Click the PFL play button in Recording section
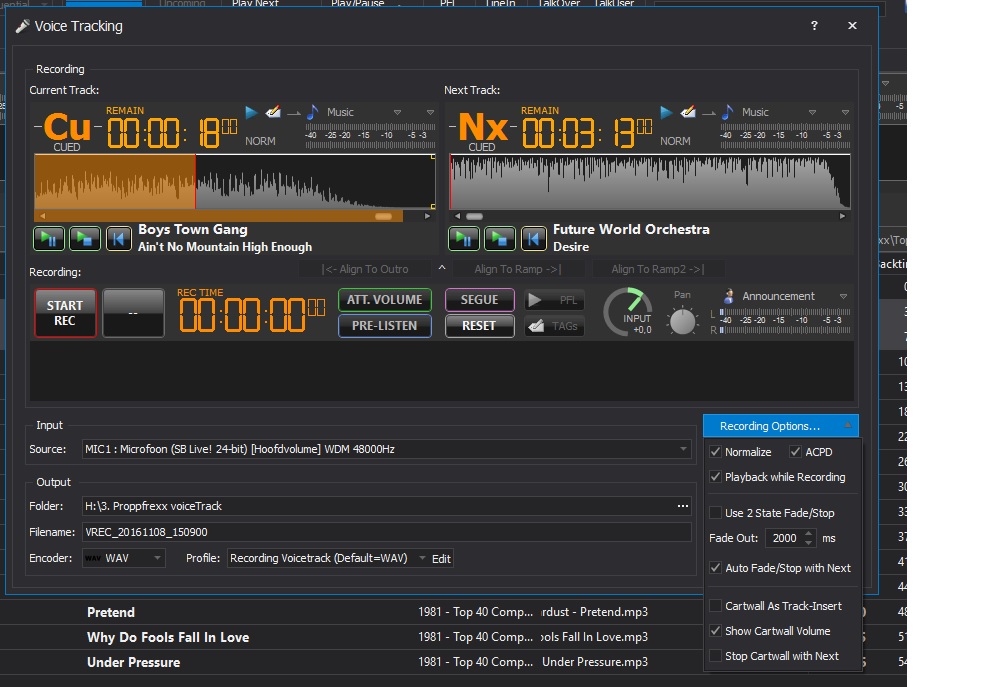 coord(554,300)
